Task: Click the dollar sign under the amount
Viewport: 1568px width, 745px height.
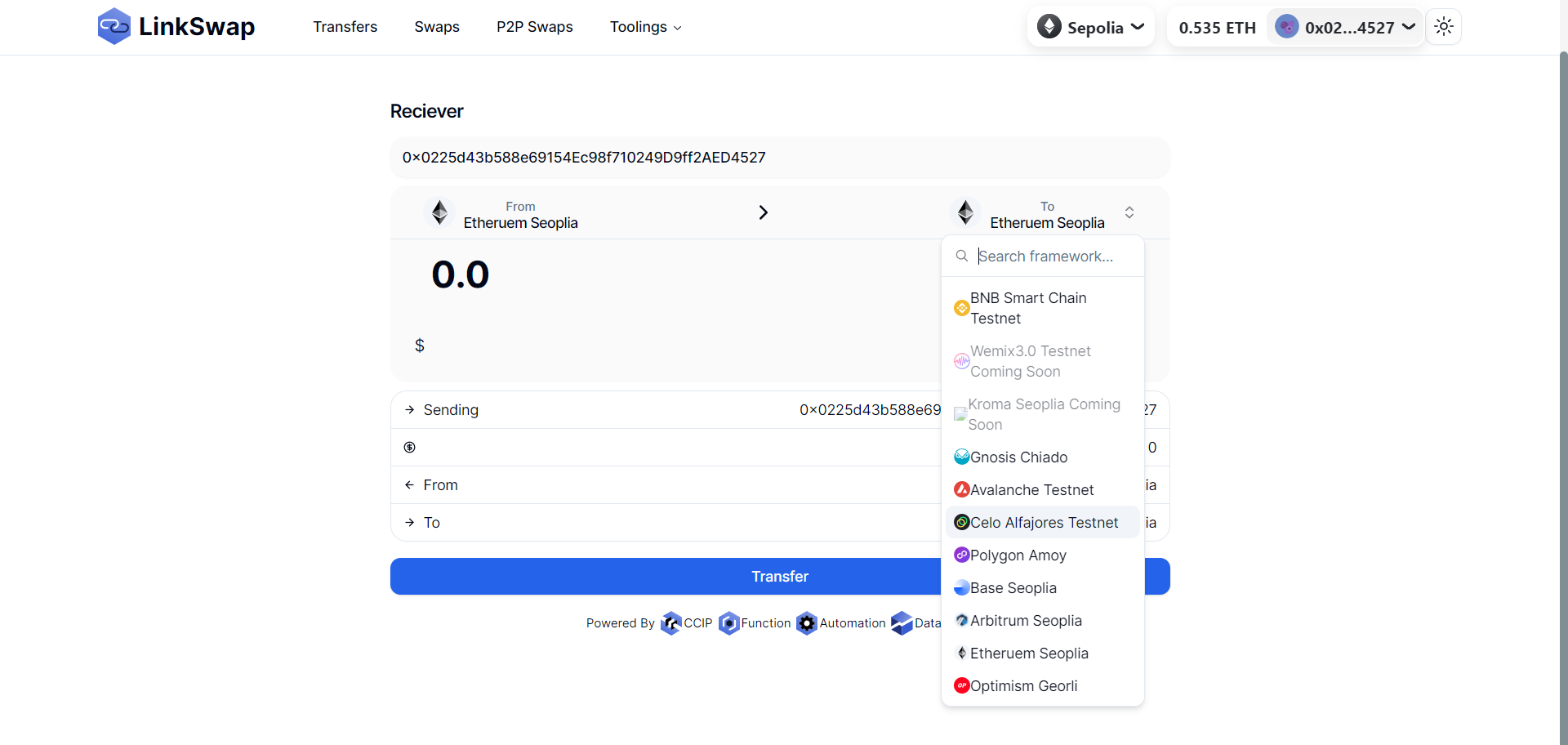Action: point(420,346)
